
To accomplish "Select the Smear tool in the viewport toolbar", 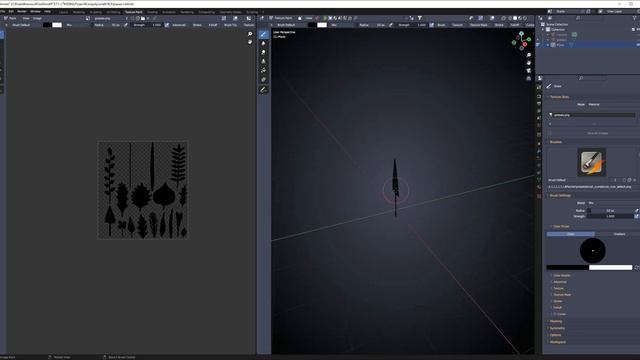I will tap(263, 53).
